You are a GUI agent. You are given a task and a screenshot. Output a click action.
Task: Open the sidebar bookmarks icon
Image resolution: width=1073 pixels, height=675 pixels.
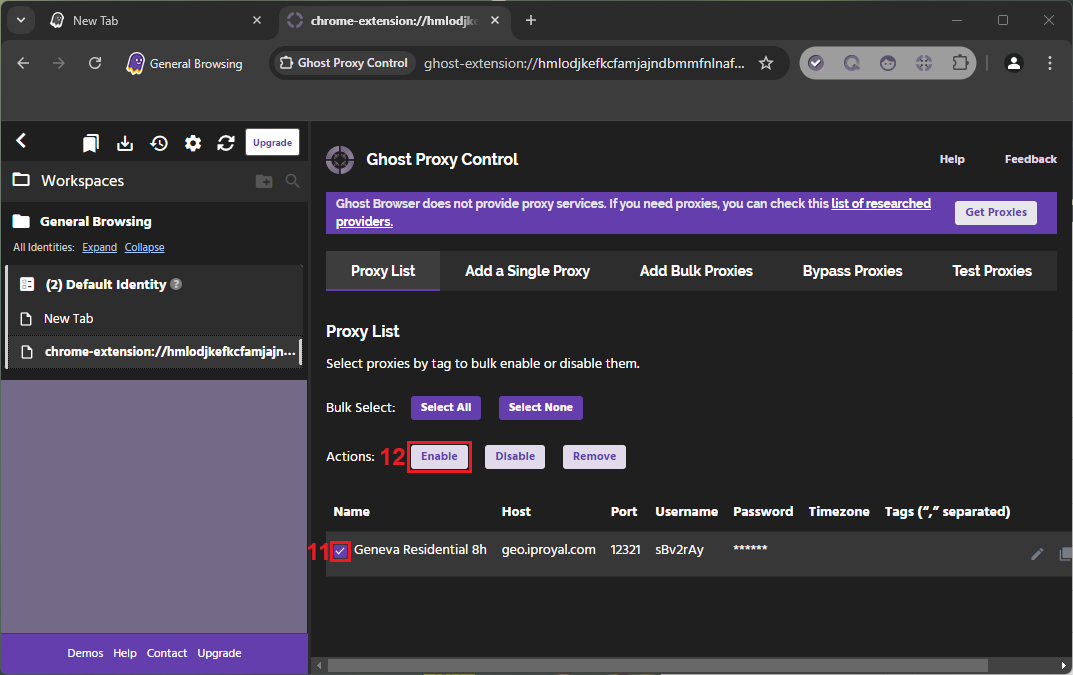[x=91, y=143]
